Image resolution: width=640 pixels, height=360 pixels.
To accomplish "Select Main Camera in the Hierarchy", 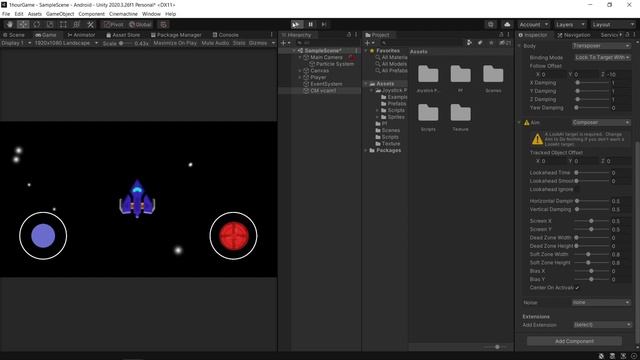I will [x=326, y=58].
